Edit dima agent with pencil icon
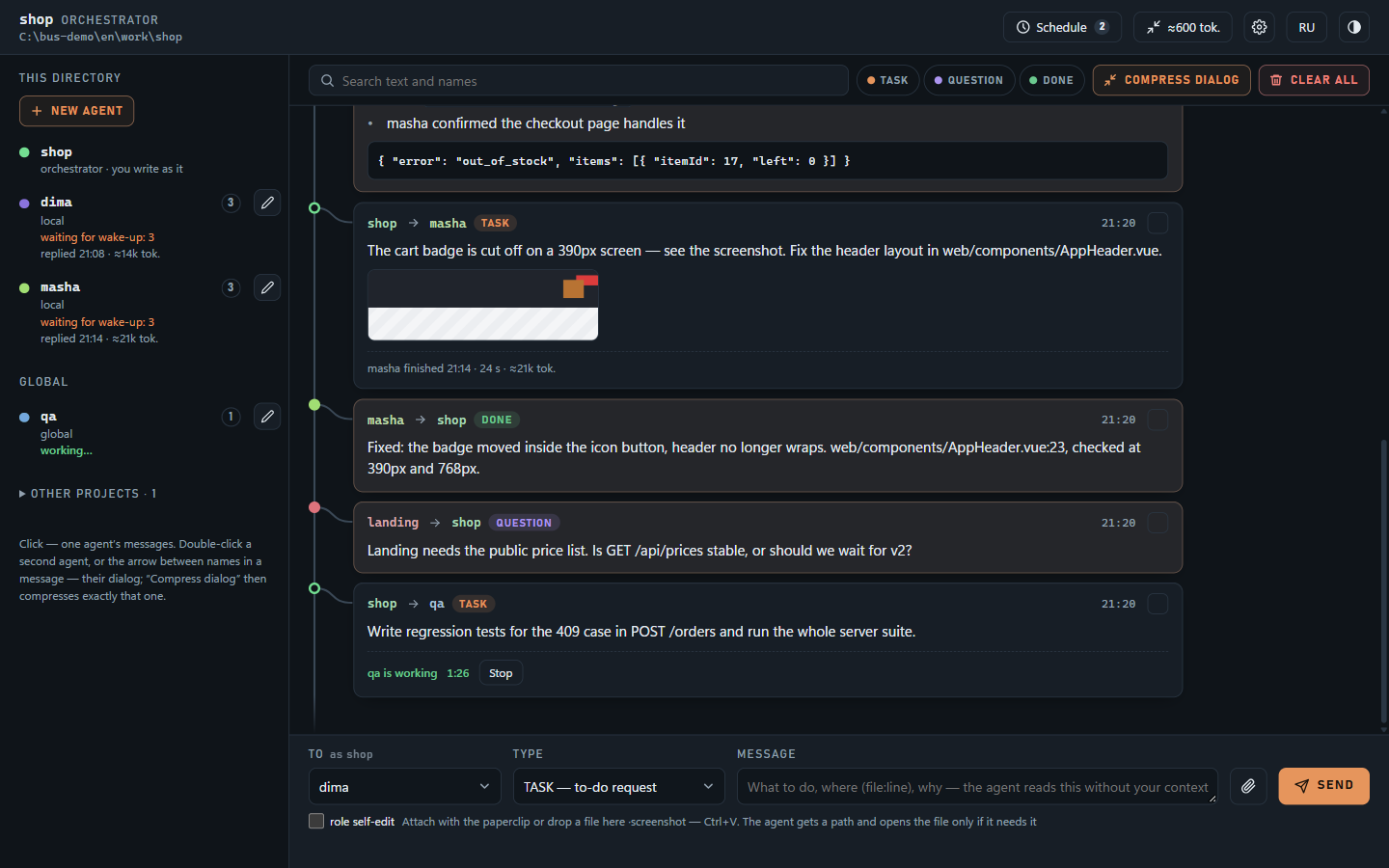1389x868 pixels. (267, 203)
